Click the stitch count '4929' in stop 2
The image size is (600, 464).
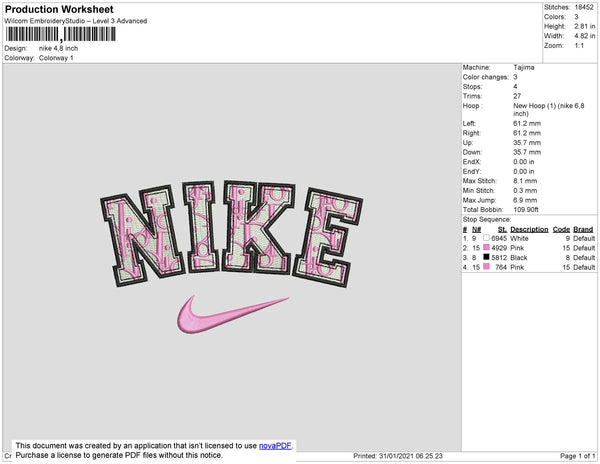pos(499,248)
